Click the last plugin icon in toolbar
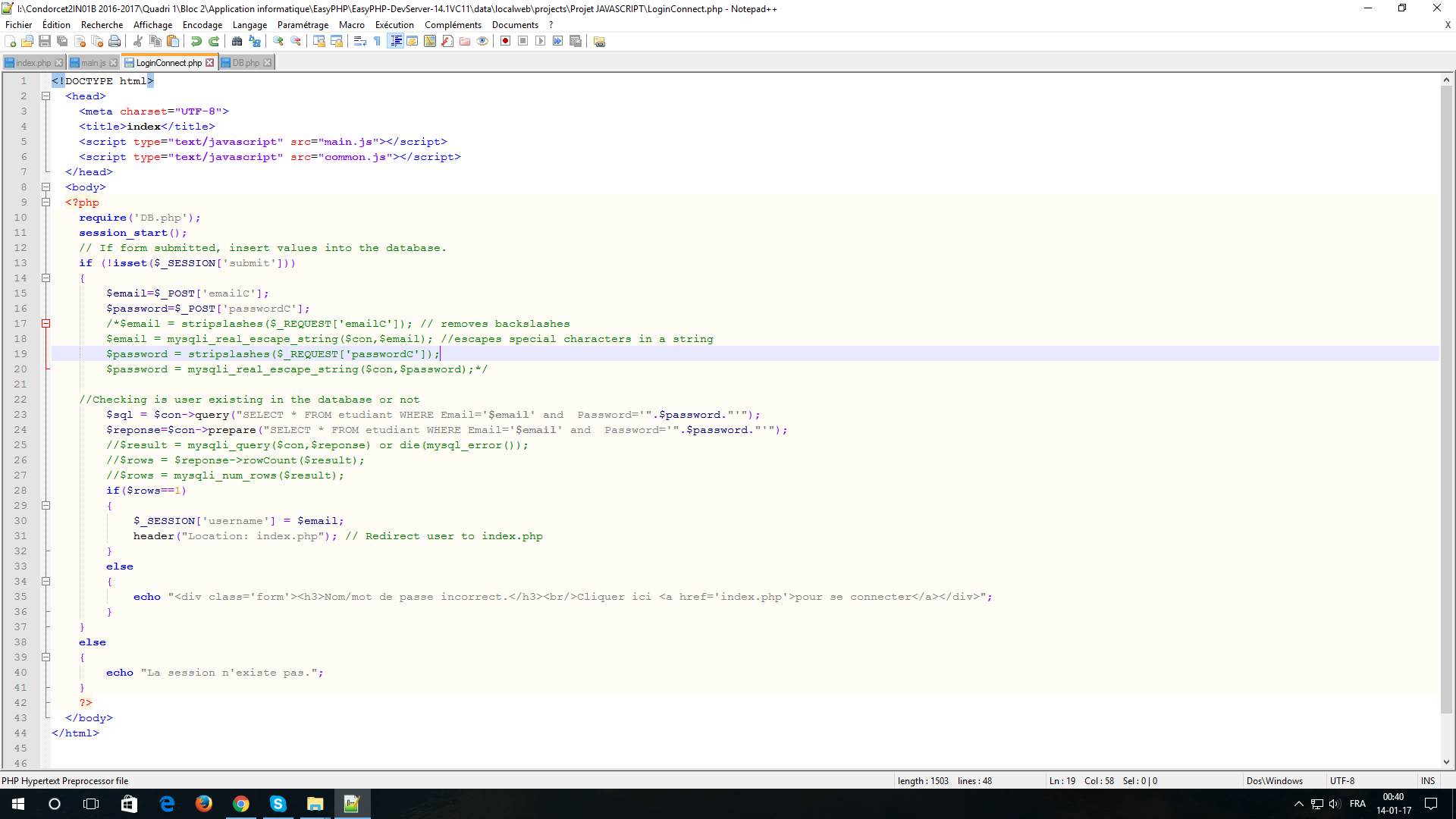The width and height of the screenshot is (1456, 819). click(x=599, y=42)
